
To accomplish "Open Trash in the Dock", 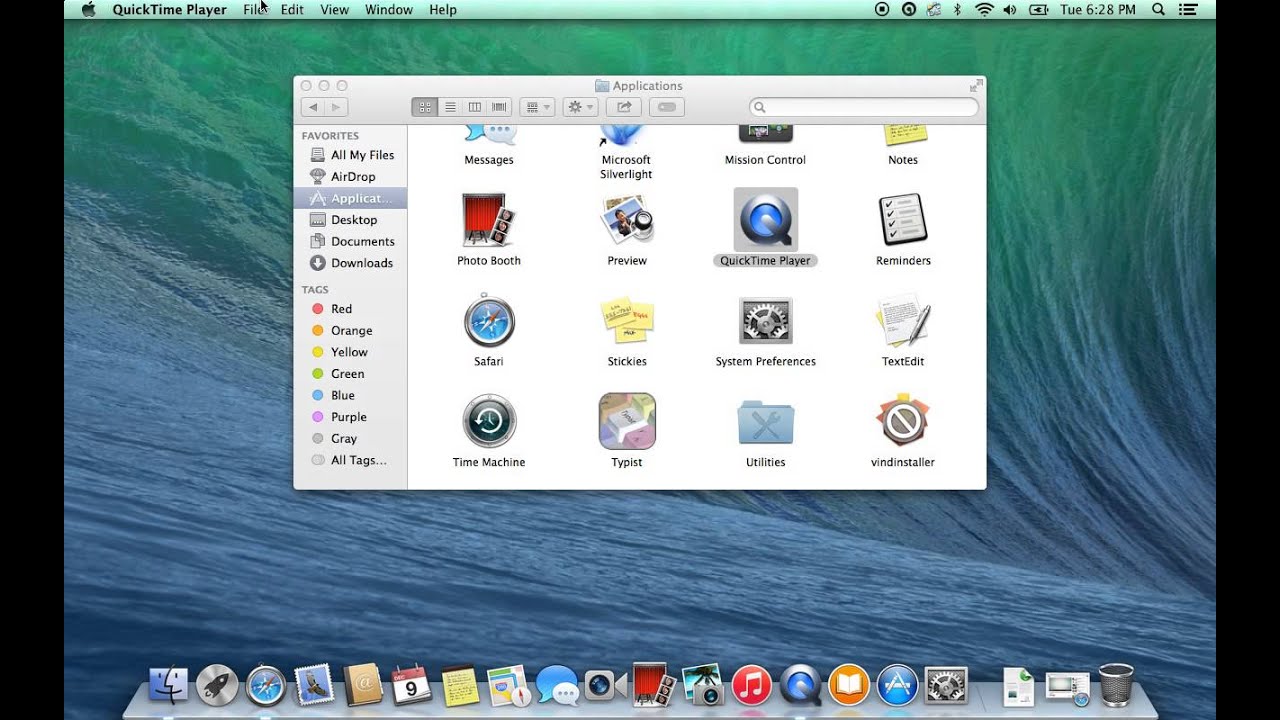I will [x=1116, y=685].
